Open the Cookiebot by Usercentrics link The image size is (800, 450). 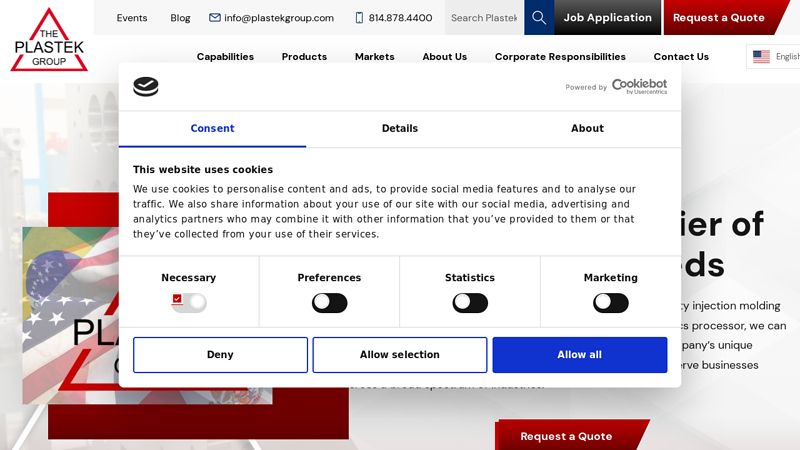[x=639, y=87]
